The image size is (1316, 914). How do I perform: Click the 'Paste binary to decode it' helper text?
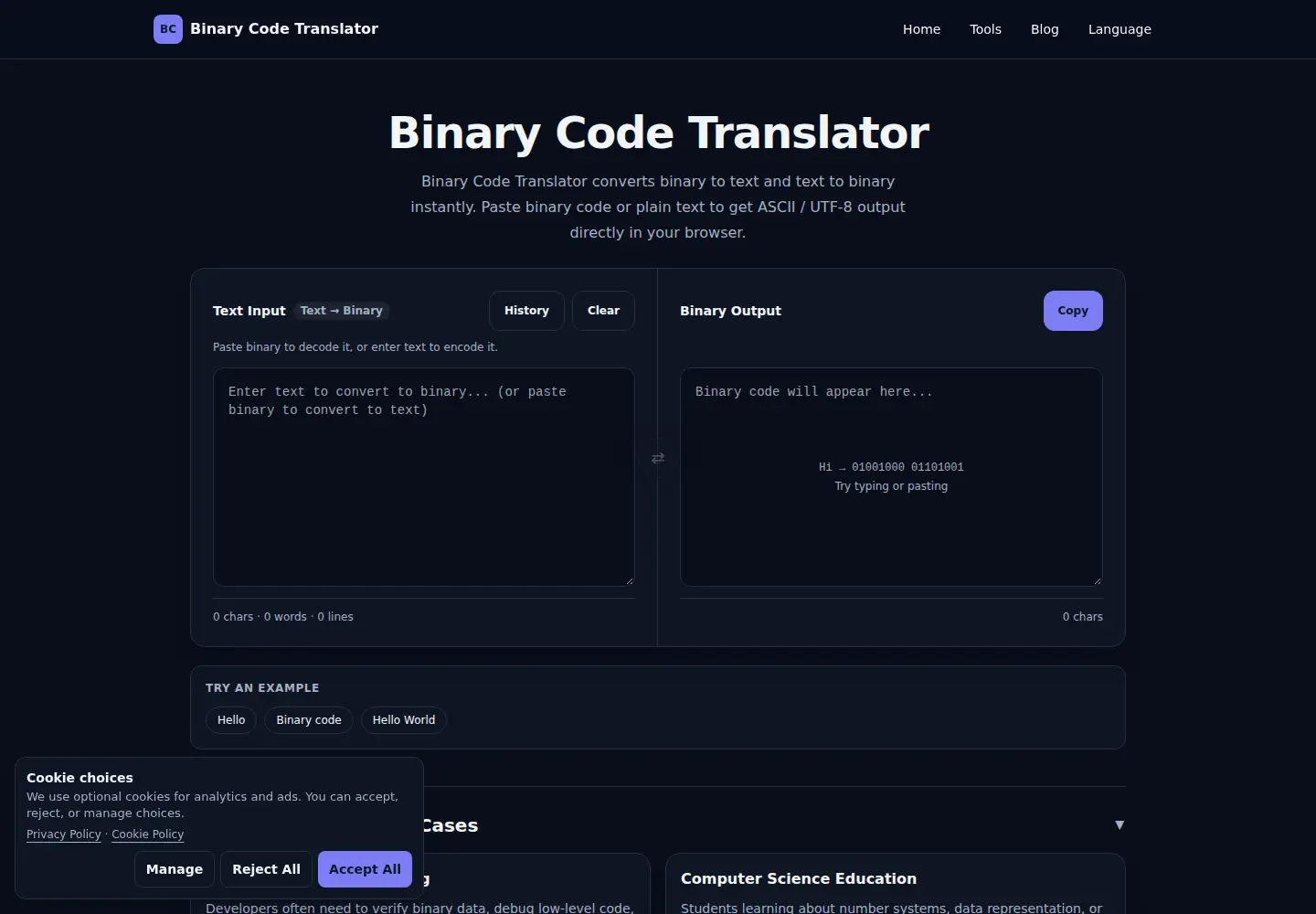click(356, 347)
